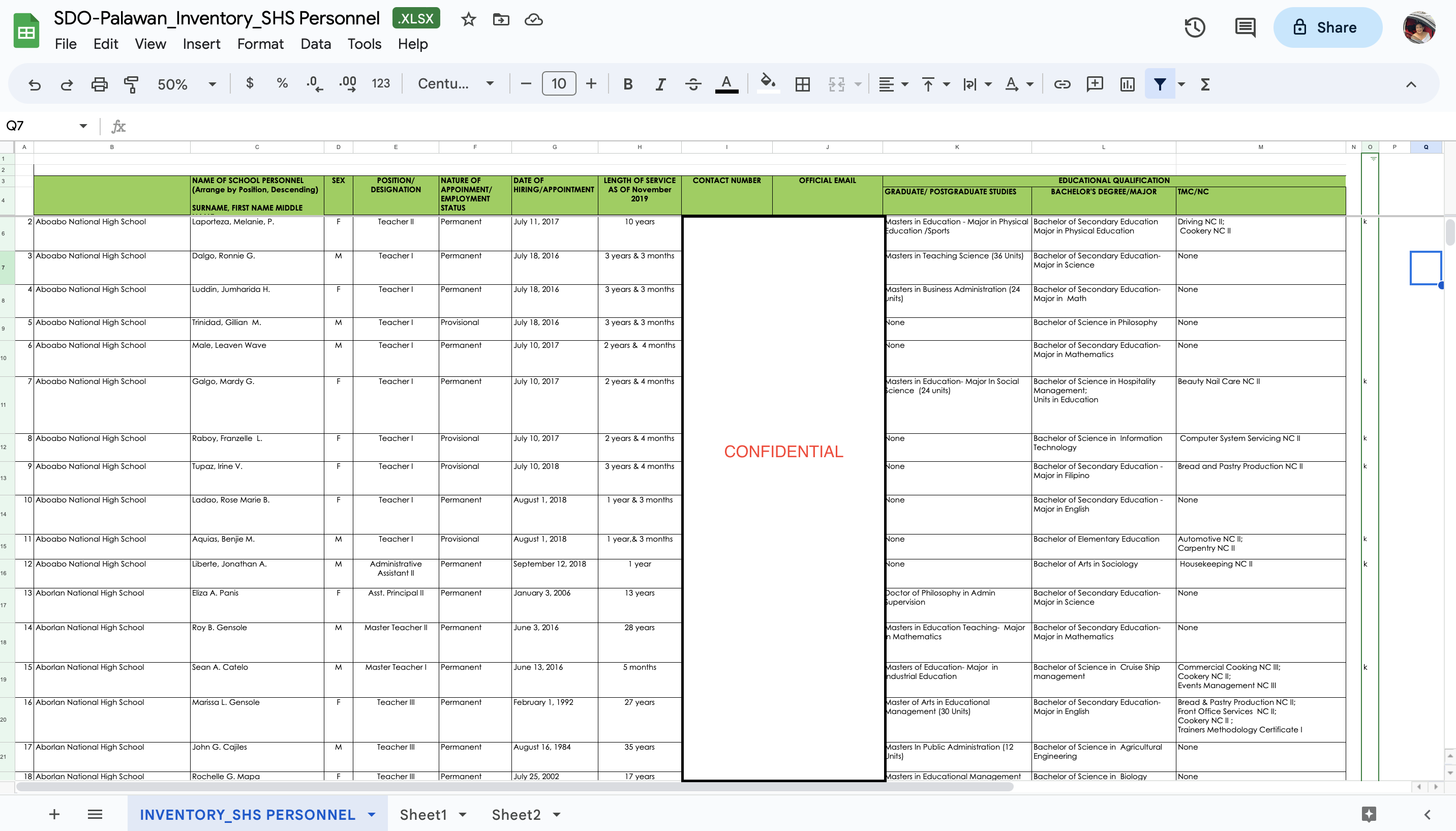The width and height of the screenshot is (1456, 831).
Task: Open the comments panel icon
Action: pos(1245,27)
